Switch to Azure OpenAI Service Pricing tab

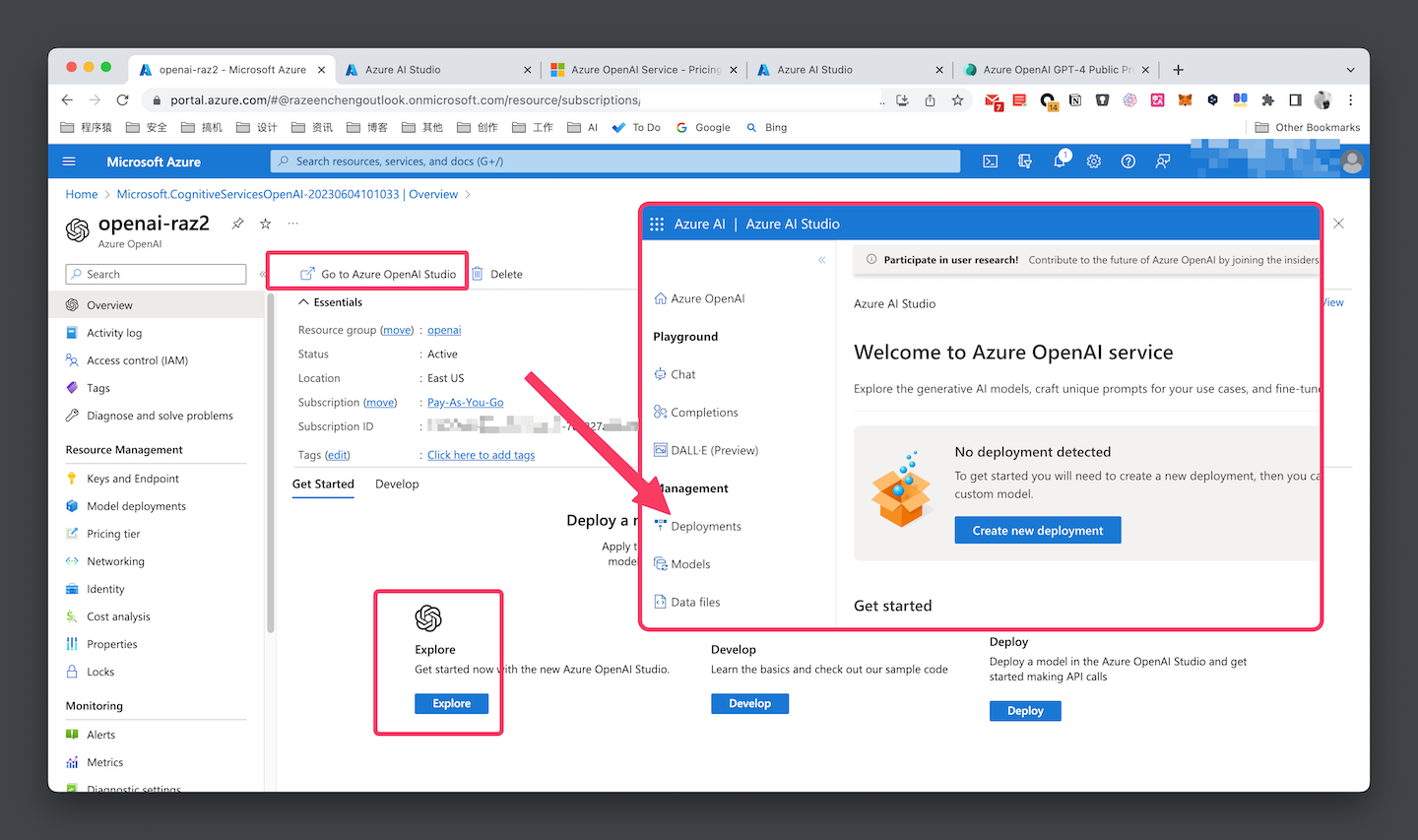[644, 70]
